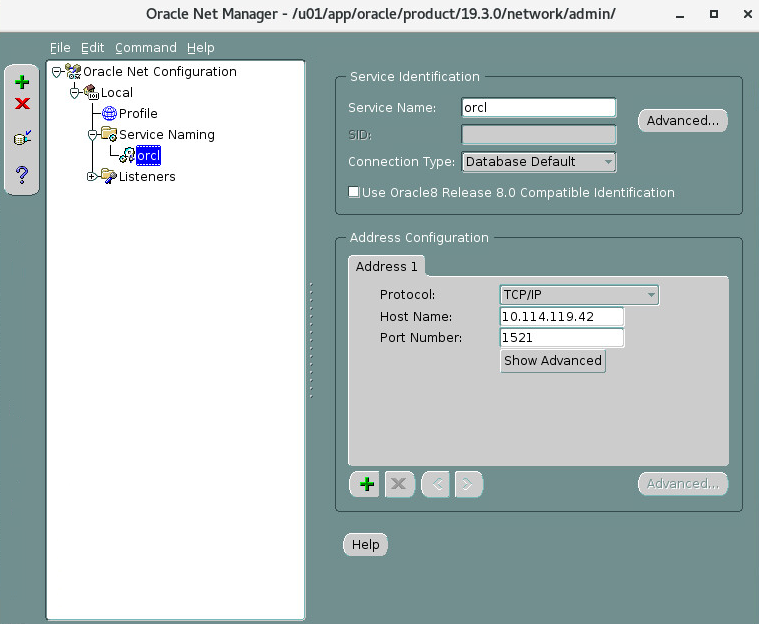
Task: Select the highlighted orcl tree label
Action: (148, 155)
